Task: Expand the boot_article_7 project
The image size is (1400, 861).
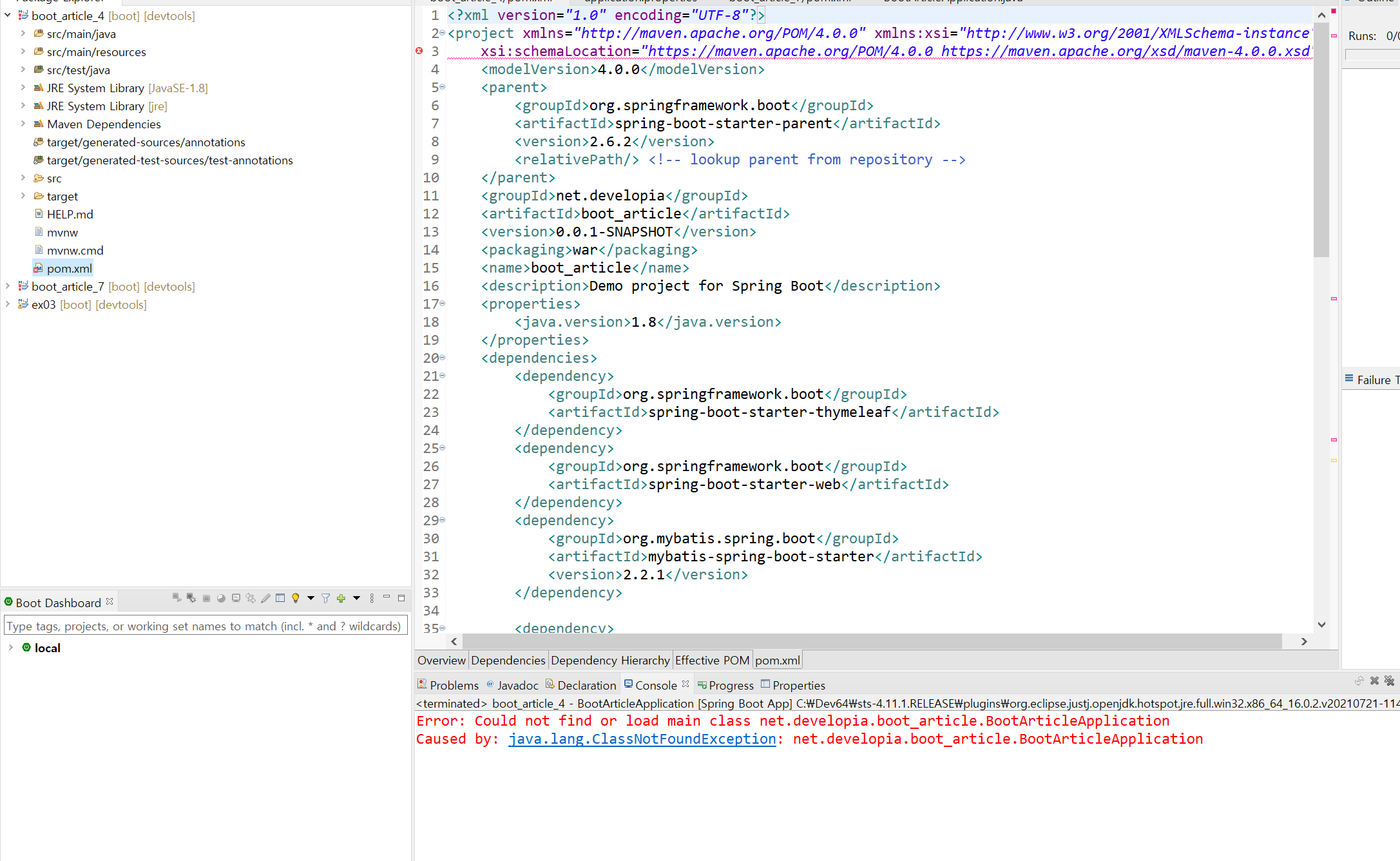Action: click(8, 286)
